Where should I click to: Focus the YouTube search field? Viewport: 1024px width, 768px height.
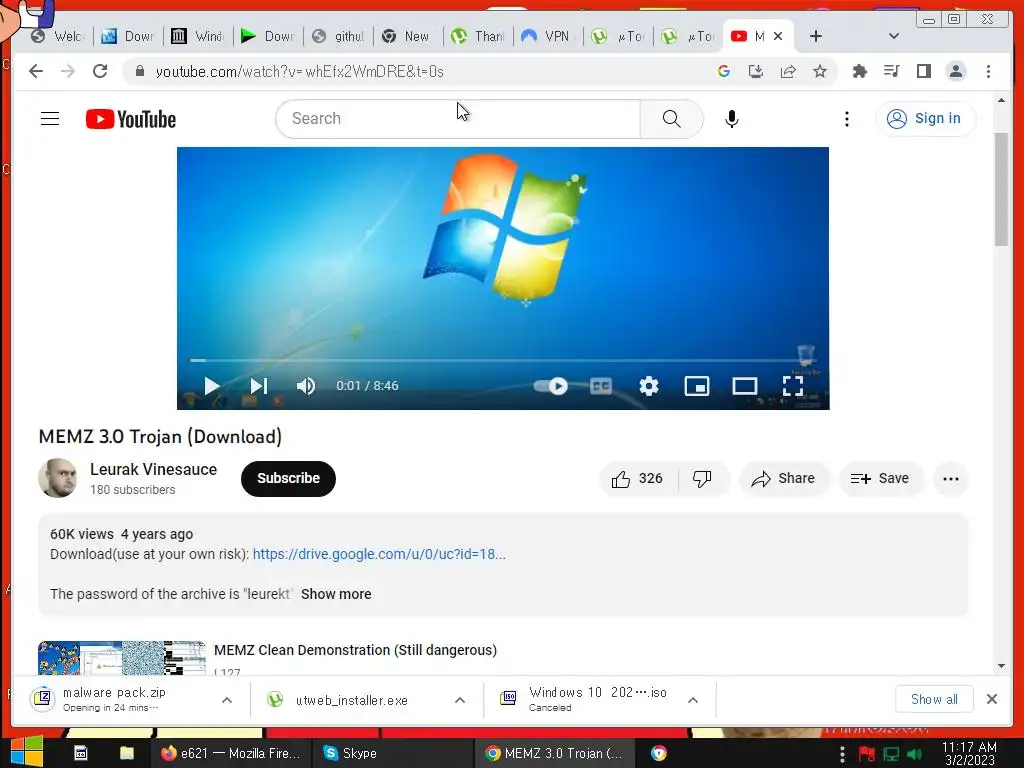pyautogui.click(x=457, y=119)
